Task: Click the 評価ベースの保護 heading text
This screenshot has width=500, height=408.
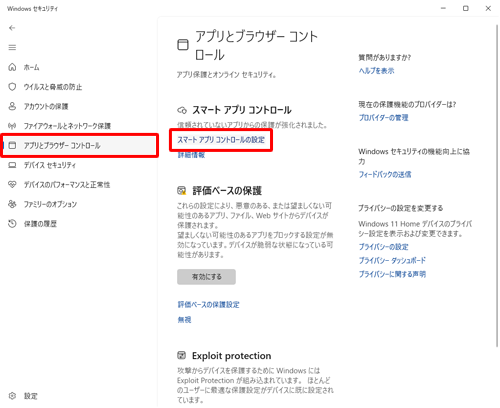Action: click(x=227, y=191)
